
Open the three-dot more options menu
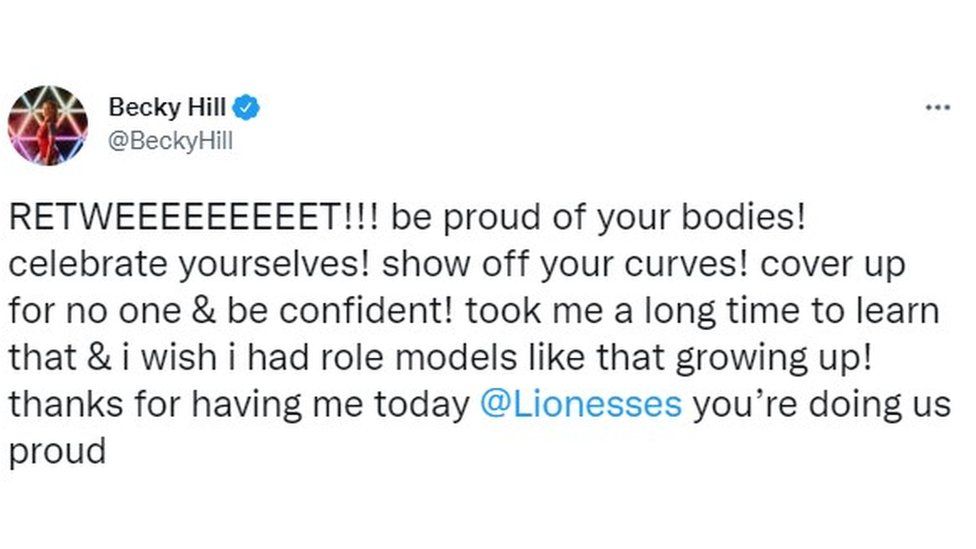(937, 107)
